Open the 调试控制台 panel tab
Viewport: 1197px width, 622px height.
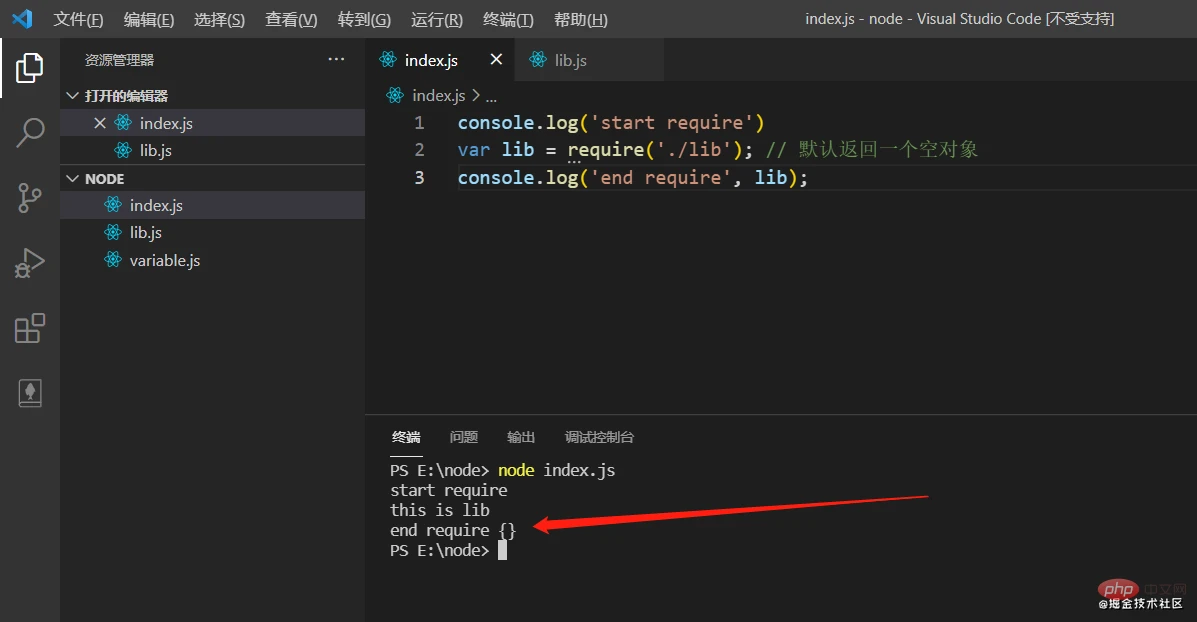tap(599, 437)
